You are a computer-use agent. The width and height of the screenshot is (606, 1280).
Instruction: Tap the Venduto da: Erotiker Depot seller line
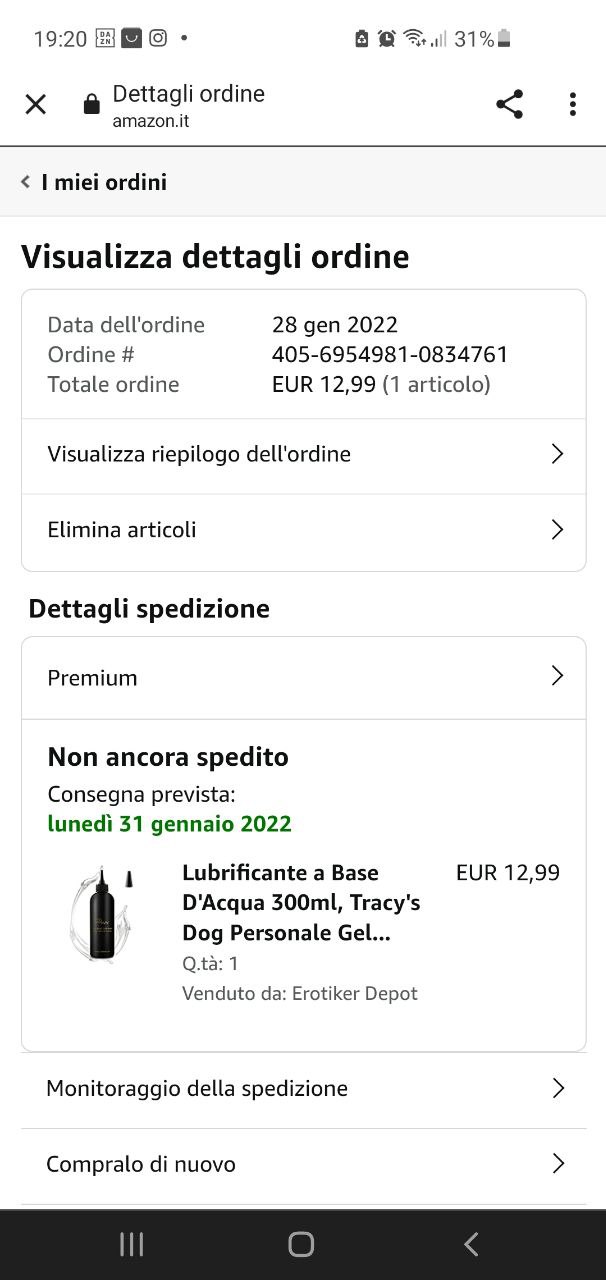coord(300,993)
